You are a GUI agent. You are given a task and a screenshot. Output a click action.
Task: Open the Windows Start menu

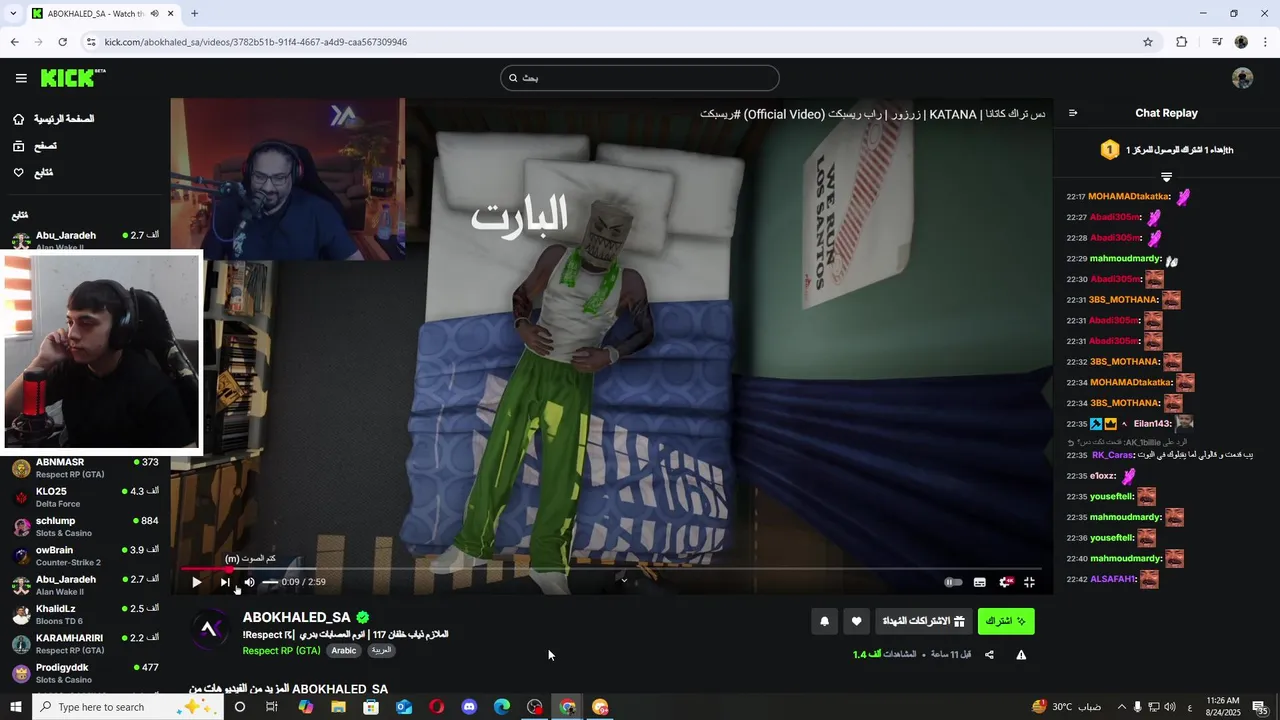(x=16, y=707)
